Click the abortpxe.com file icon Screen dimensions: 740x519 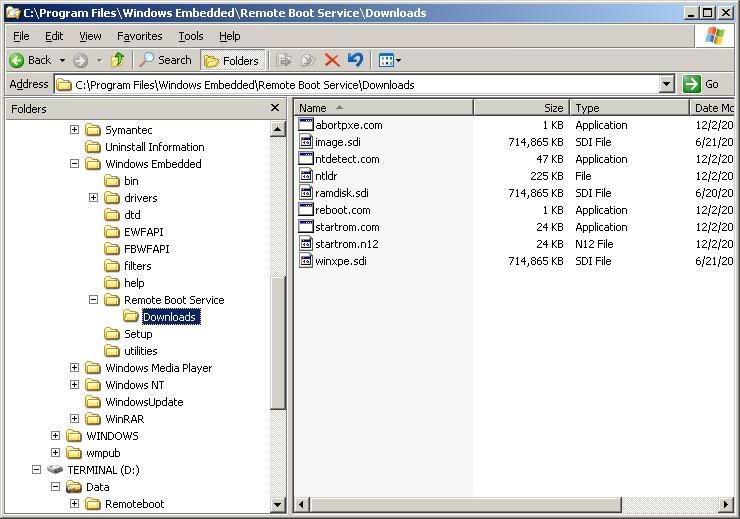[306, 125]
